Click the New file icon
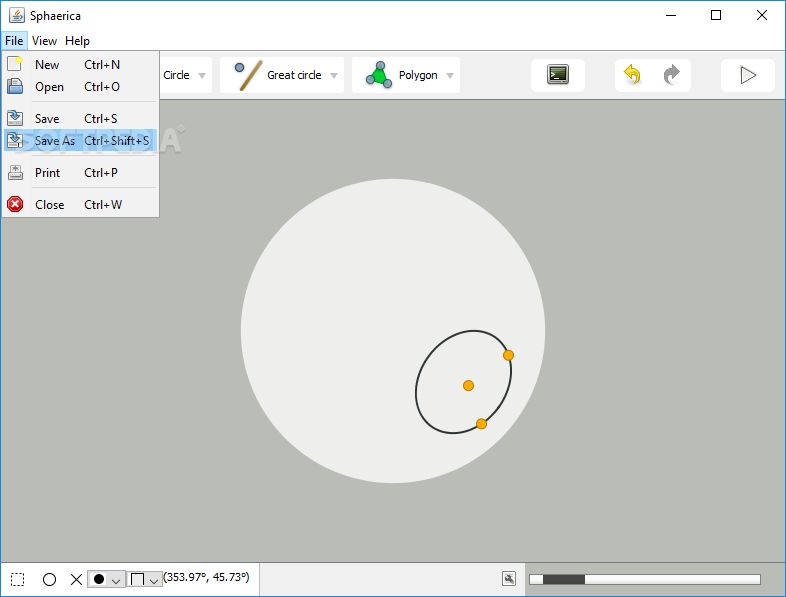Viewport: 786px width, 597px height. point(15,64)
